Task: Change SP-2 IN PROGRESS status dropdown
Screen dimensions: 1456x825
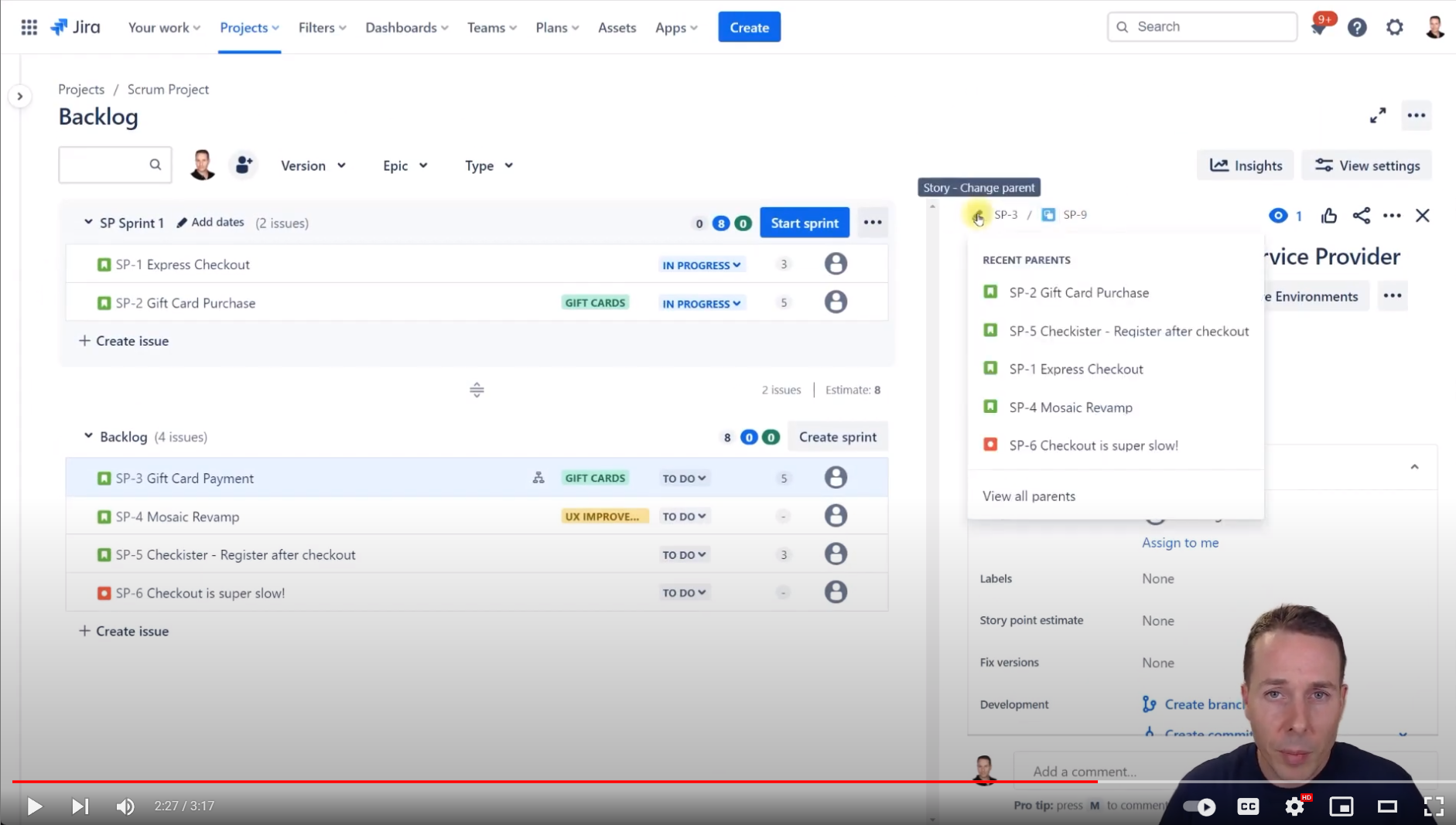Action: coord(701,303)
